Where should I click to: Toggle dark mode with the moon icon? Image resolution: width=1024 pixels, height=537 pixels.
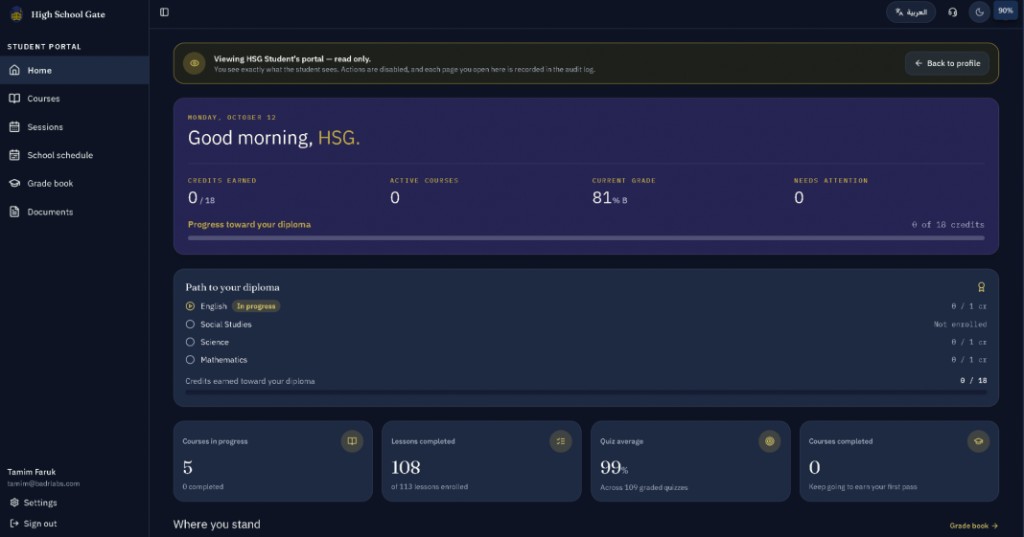(x=979, y=12)
